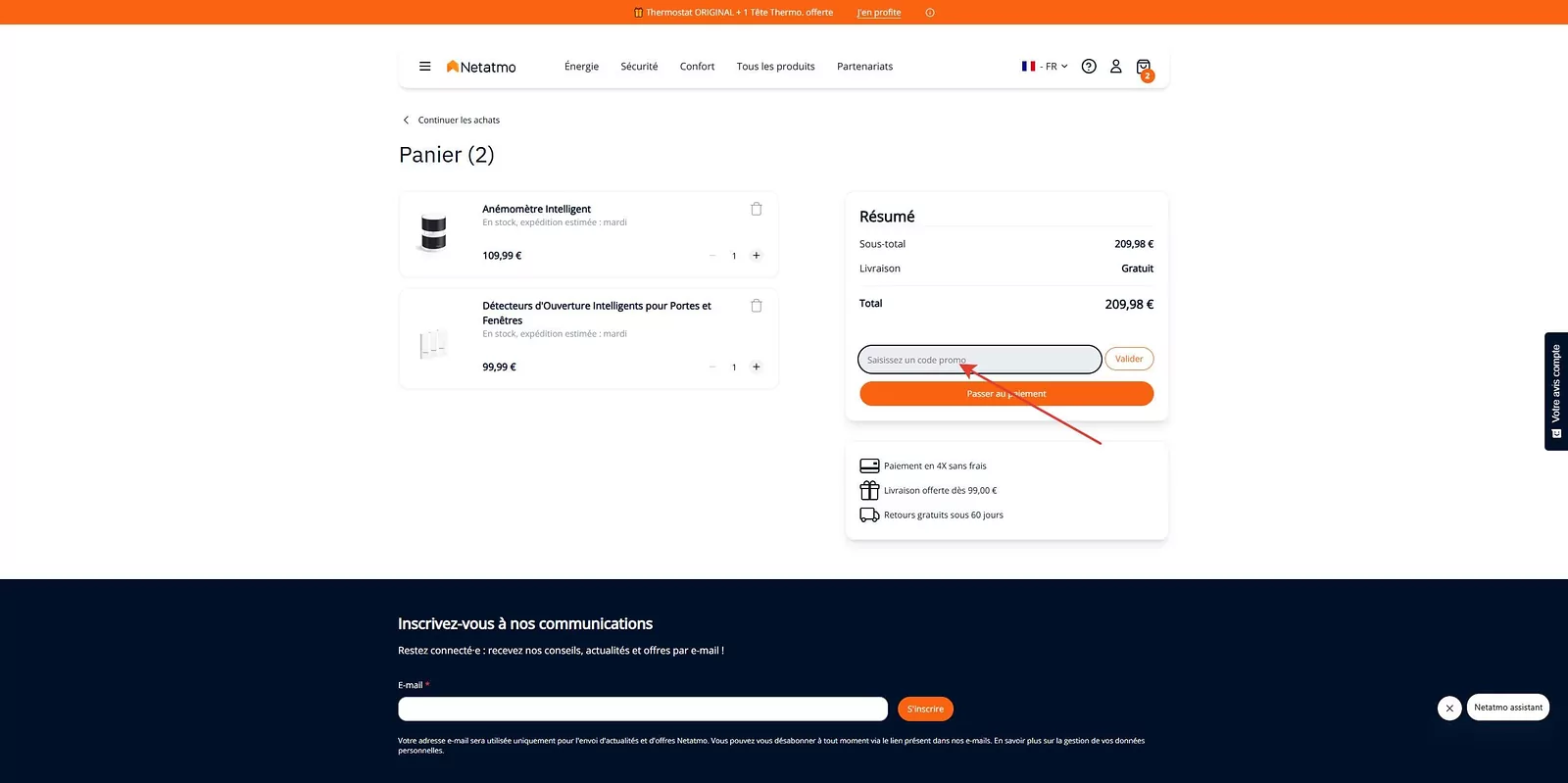Open the Sécurité menu
The height and width of the screenshot is (783, 1568).
pyautogui.click(x=639, y=67)
